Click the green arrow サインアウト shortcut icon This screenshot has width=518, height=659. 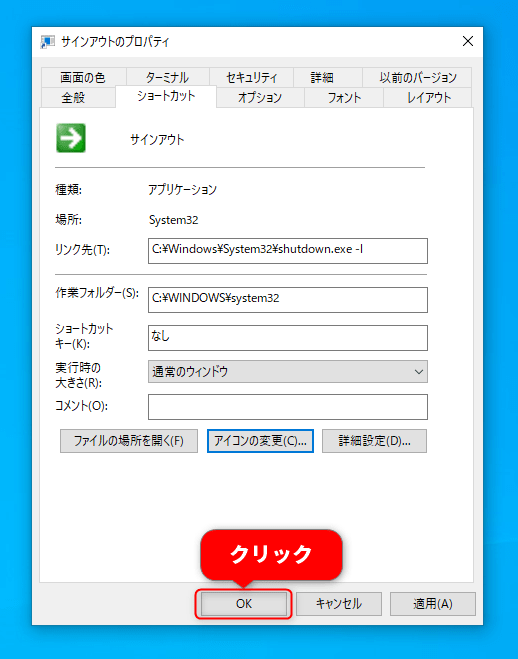tap(71, 138)
